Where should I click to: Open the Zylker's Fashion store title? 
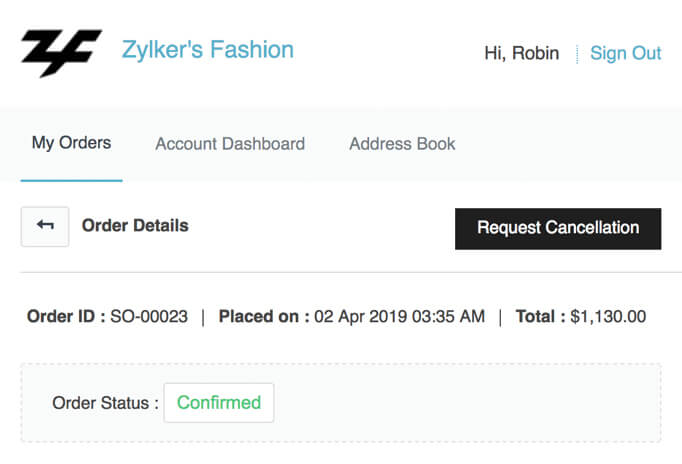(x=207, y=49)
